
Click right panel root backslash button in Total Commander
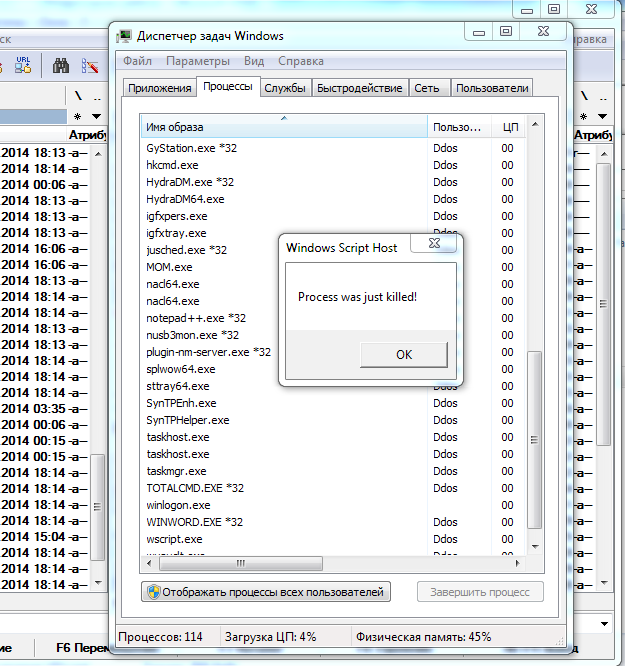585,96
